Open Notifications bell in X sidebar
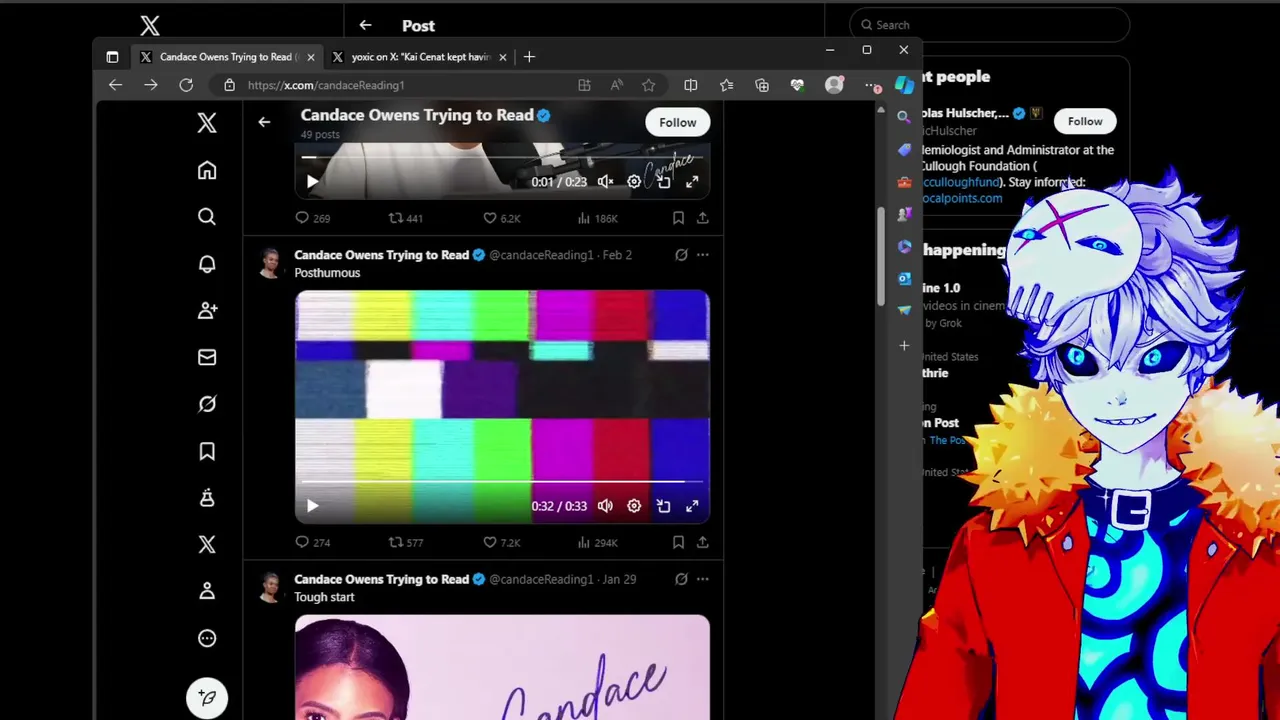 [207, 264]
